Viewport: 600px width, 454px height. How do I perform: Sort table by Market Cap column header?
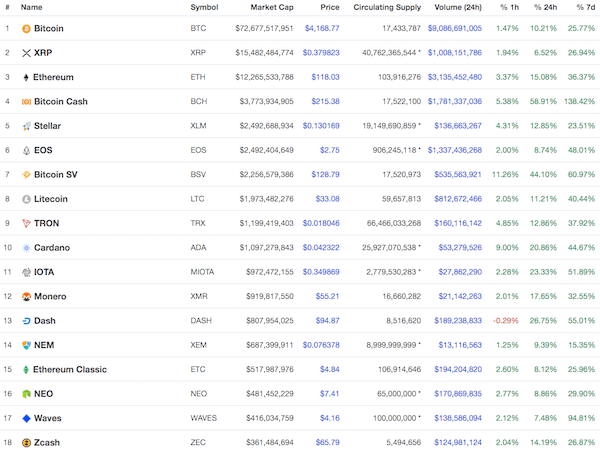click(x=272, y=7)
